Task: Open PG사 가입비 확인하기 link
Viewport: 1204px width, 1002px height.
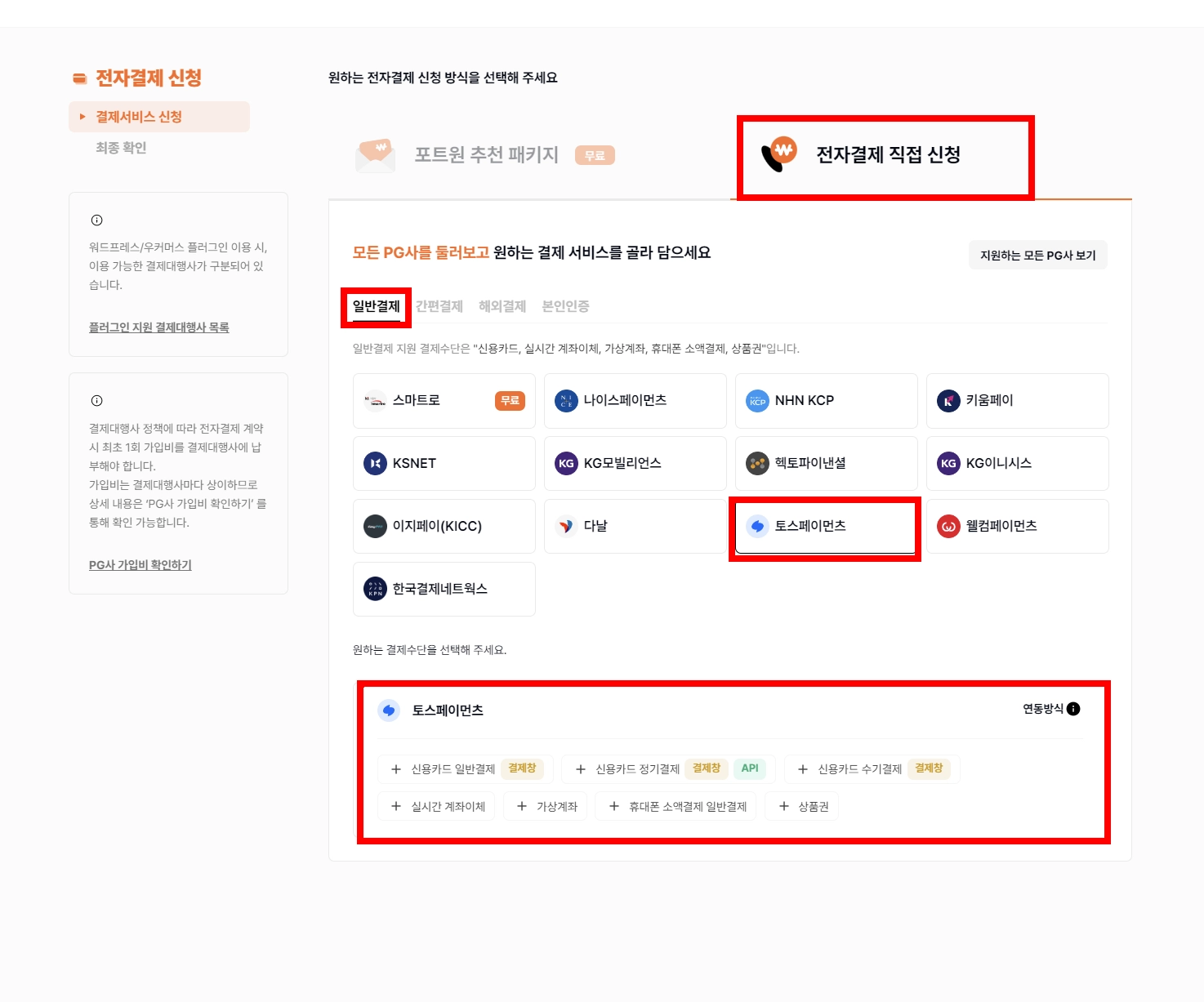Action: point(140,565)
